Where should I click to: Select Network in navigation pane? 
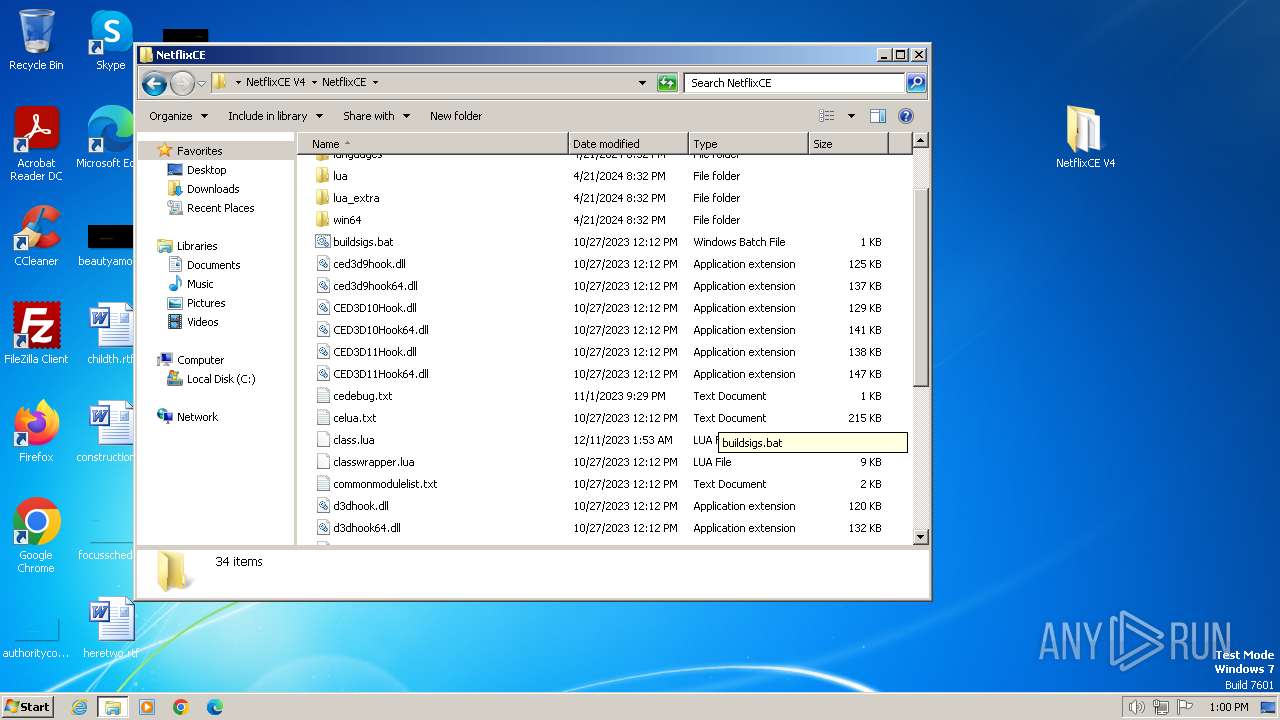point(197,417)
